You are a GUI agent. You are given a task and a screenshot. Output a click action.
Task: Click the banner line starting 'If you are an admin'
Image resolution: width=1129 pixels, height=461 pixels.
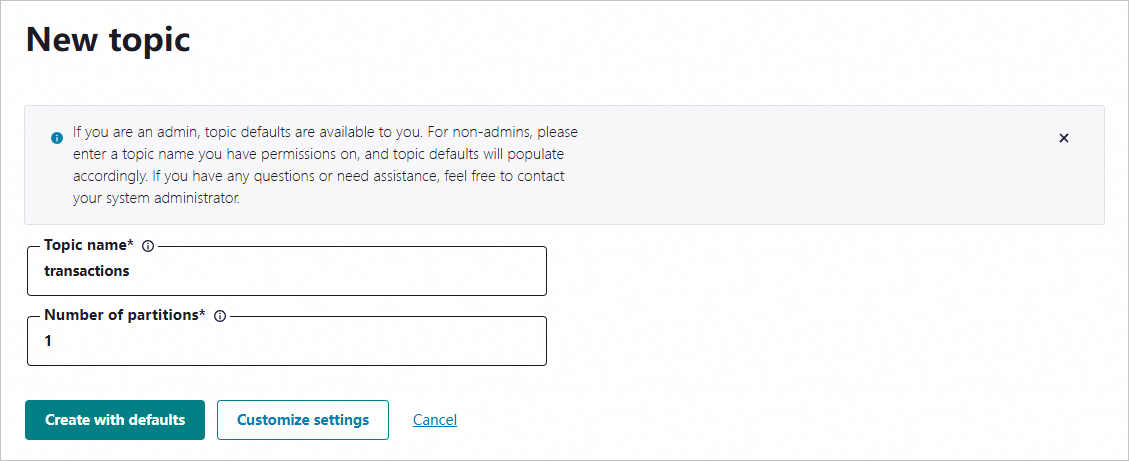325,132
